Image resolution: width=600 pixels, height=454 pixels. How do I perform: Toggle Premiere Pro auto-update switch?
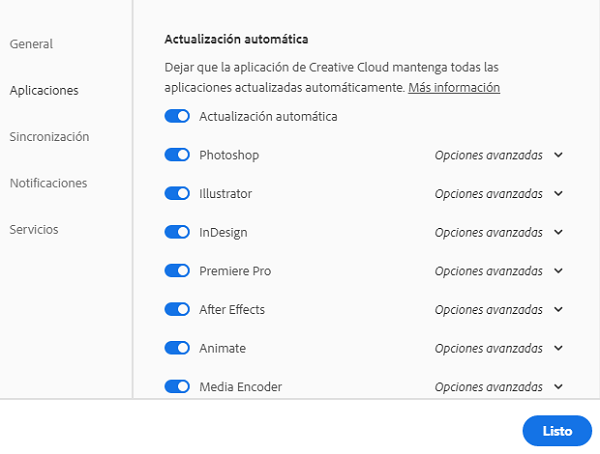click(x=177, y=270)
